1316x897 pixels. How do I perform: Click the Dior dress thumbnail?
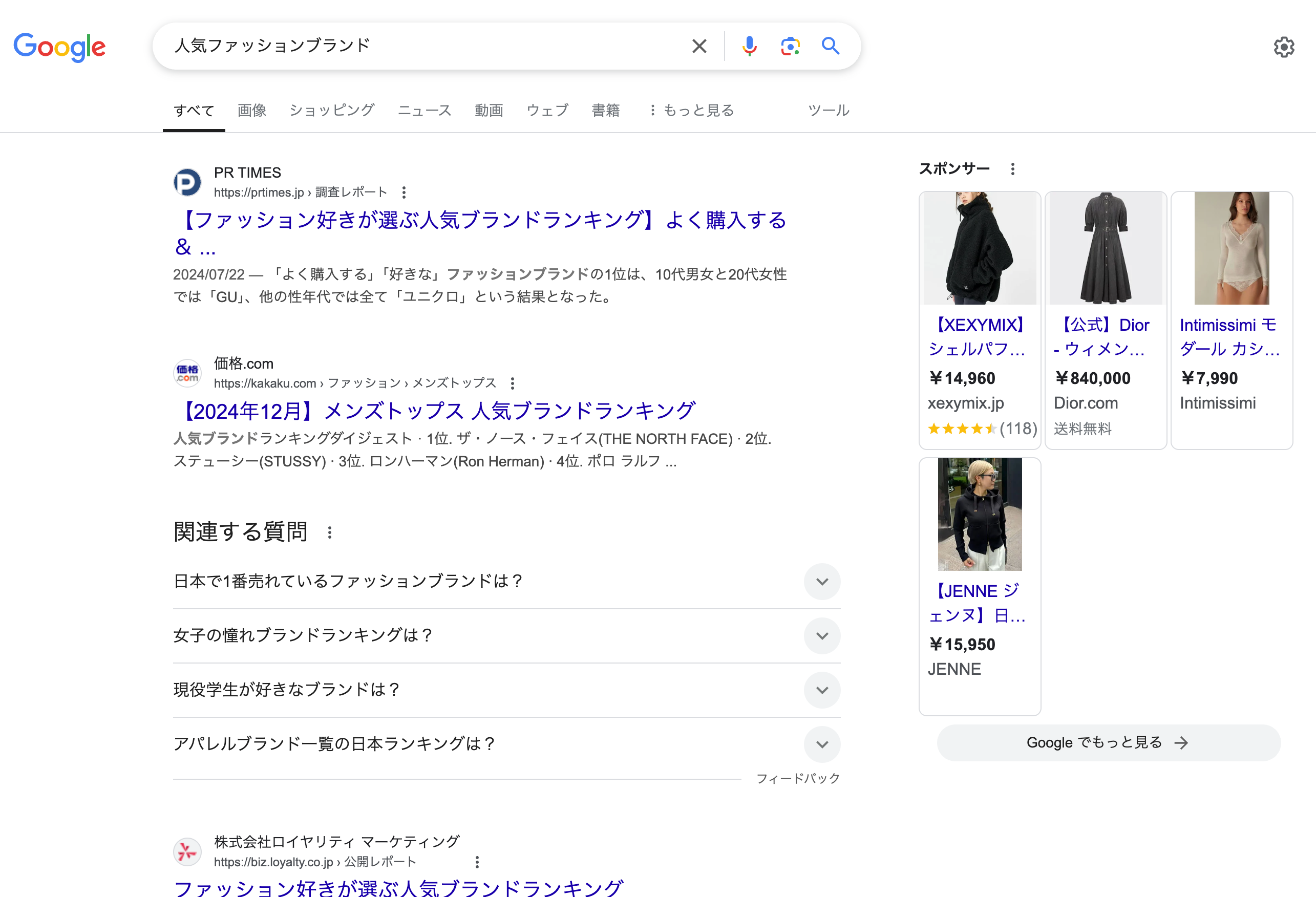coord(1106,248)
